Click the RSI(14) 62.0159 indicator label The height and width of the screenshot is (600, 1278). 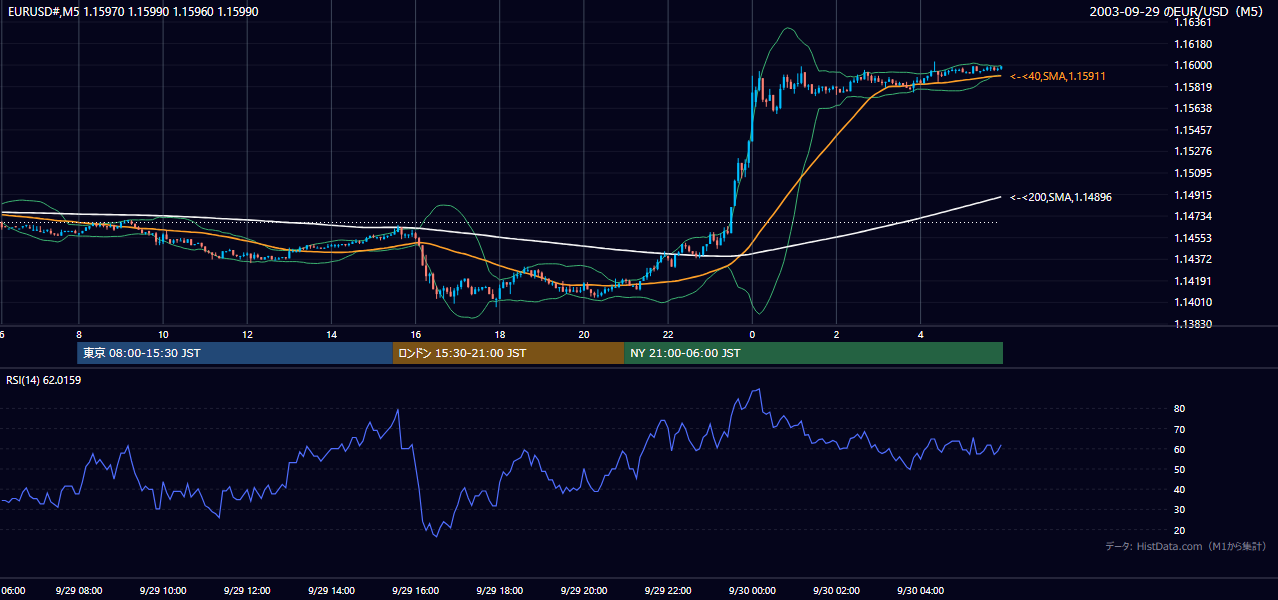[x=43, y=379]
